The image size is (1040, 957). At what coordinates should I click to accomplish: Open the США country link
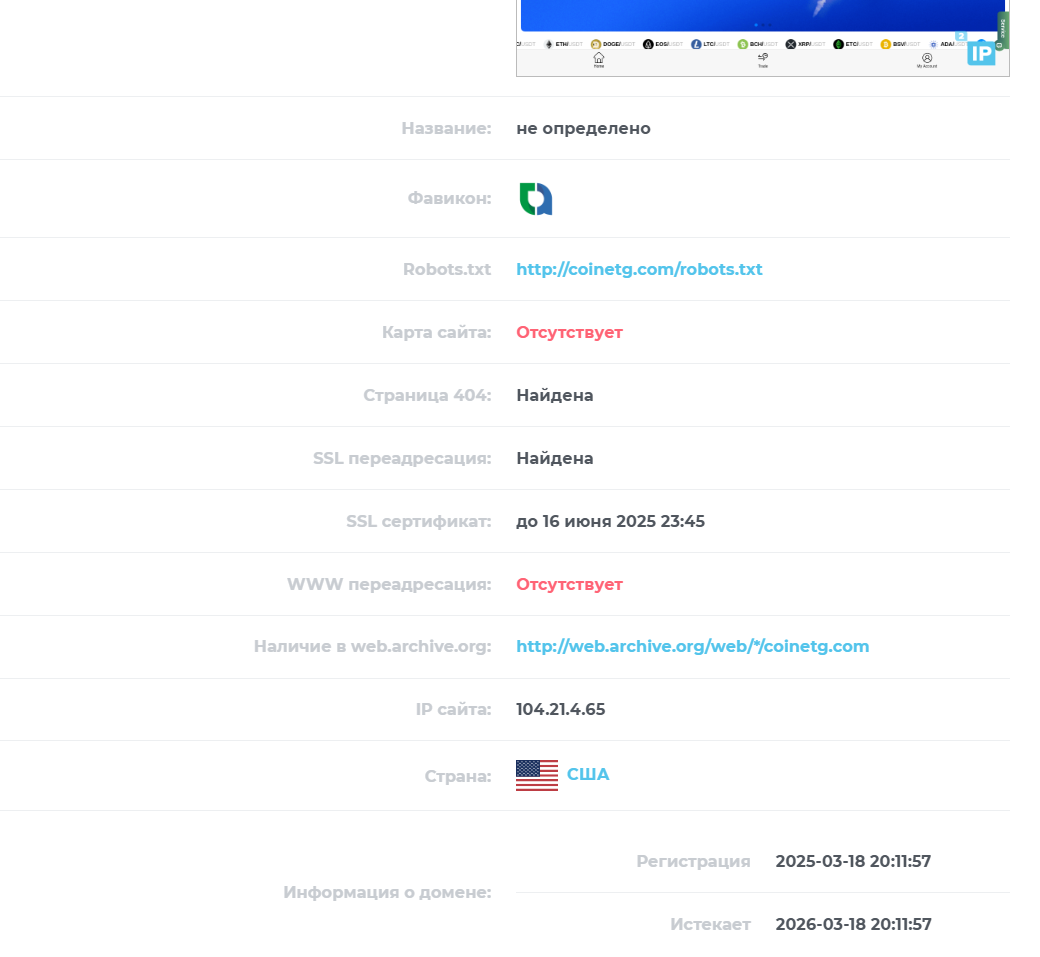tap(588, 775)
